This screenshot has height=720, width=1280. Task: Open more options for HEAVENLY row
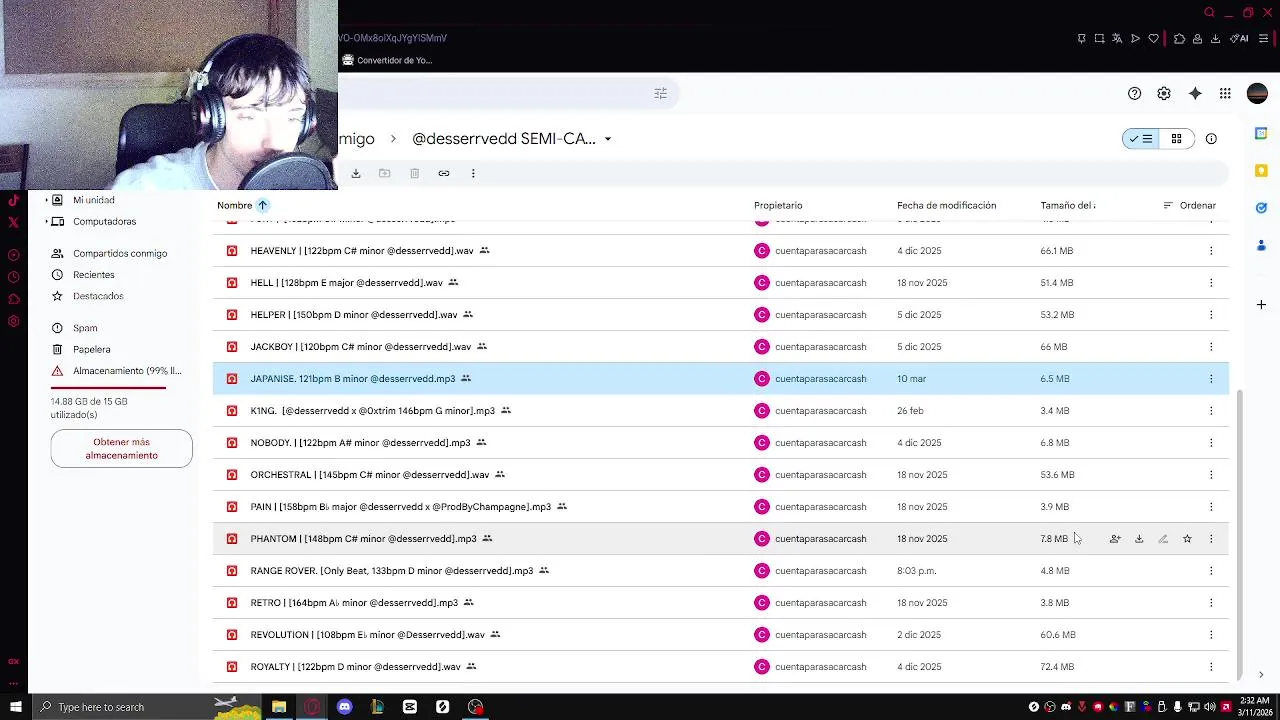1211,251
